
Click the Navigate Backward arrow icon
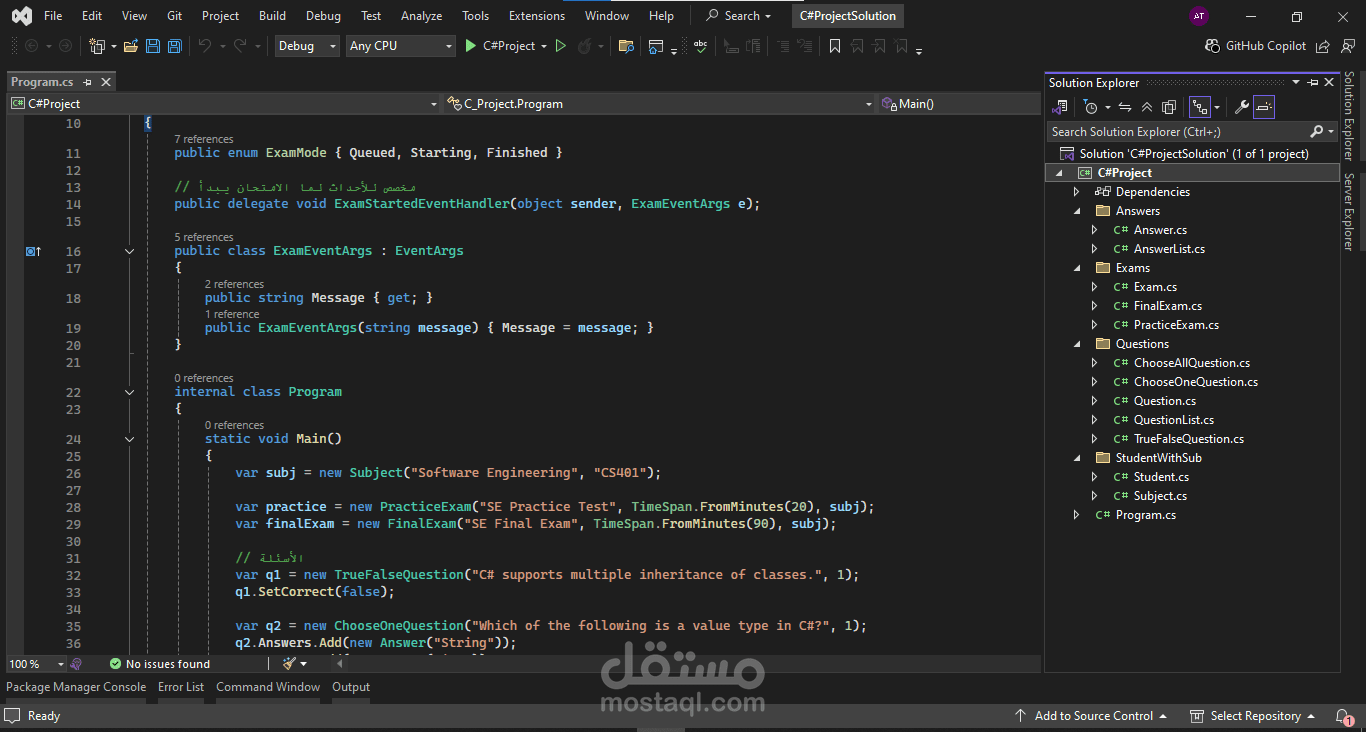(x=32, y=46)
